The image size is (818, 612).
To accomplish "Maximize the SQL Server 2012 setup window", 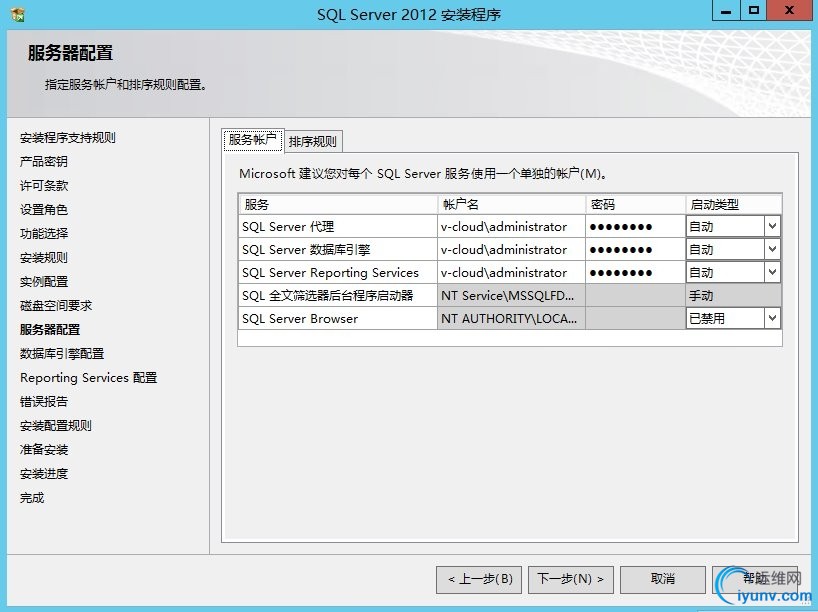I will coord(754,11).
